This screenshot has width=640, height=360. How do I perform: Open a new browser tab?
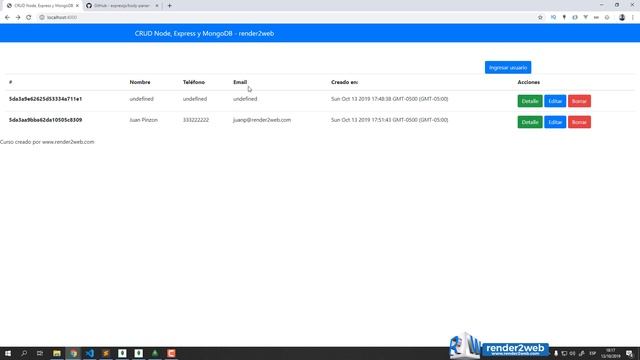click(x=169, y=6)
